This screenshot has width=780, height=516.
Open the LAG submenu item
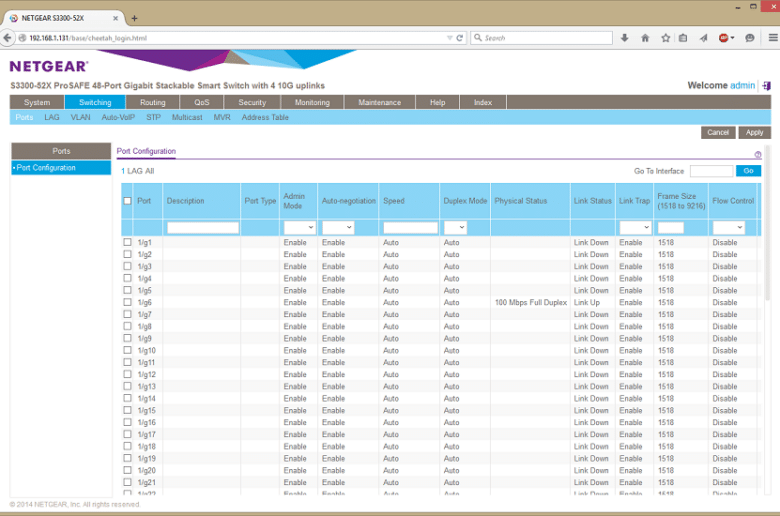pyautogui.click(x=52, y=117)
